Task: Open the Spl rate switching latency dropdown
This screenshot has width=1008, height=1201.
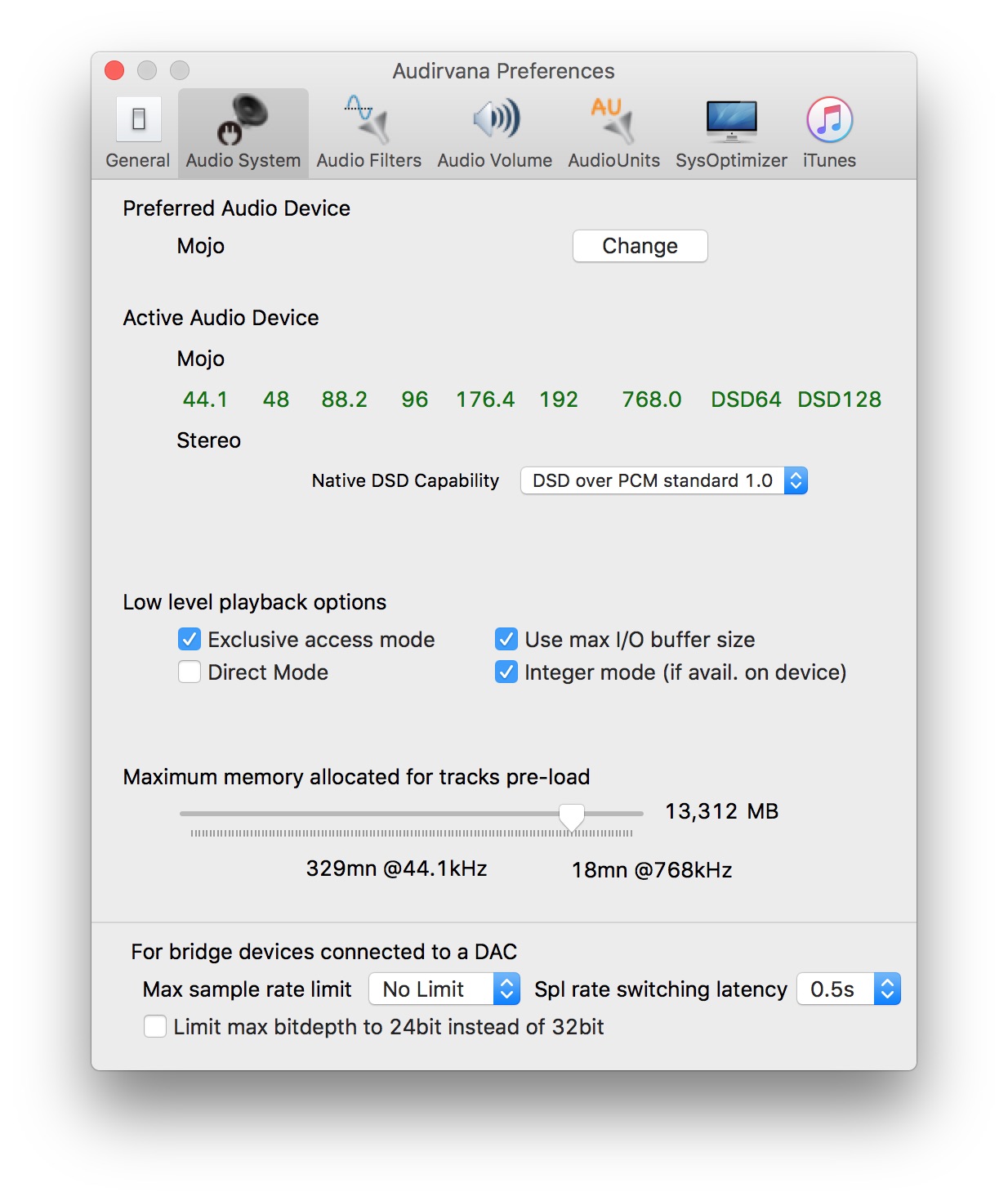Action: click(848, 989)
